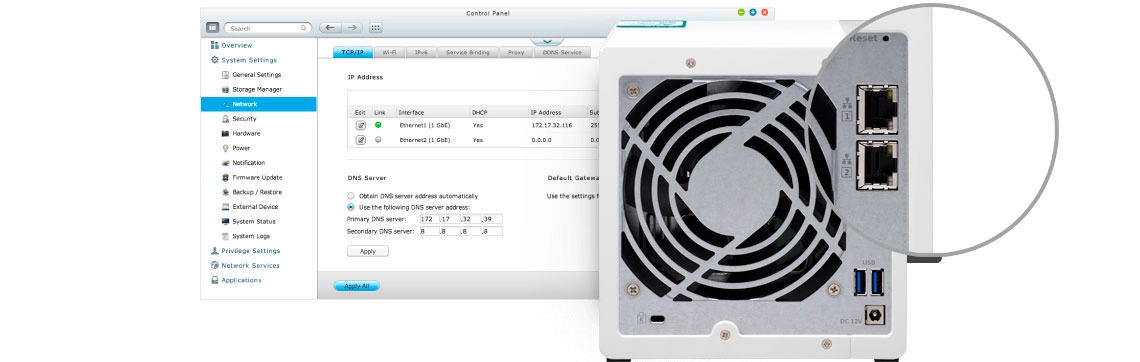Screen dimensions: 1140x362
Task: Click the Hardware icon in the sidebar
Action: click(x=225, y=134)
